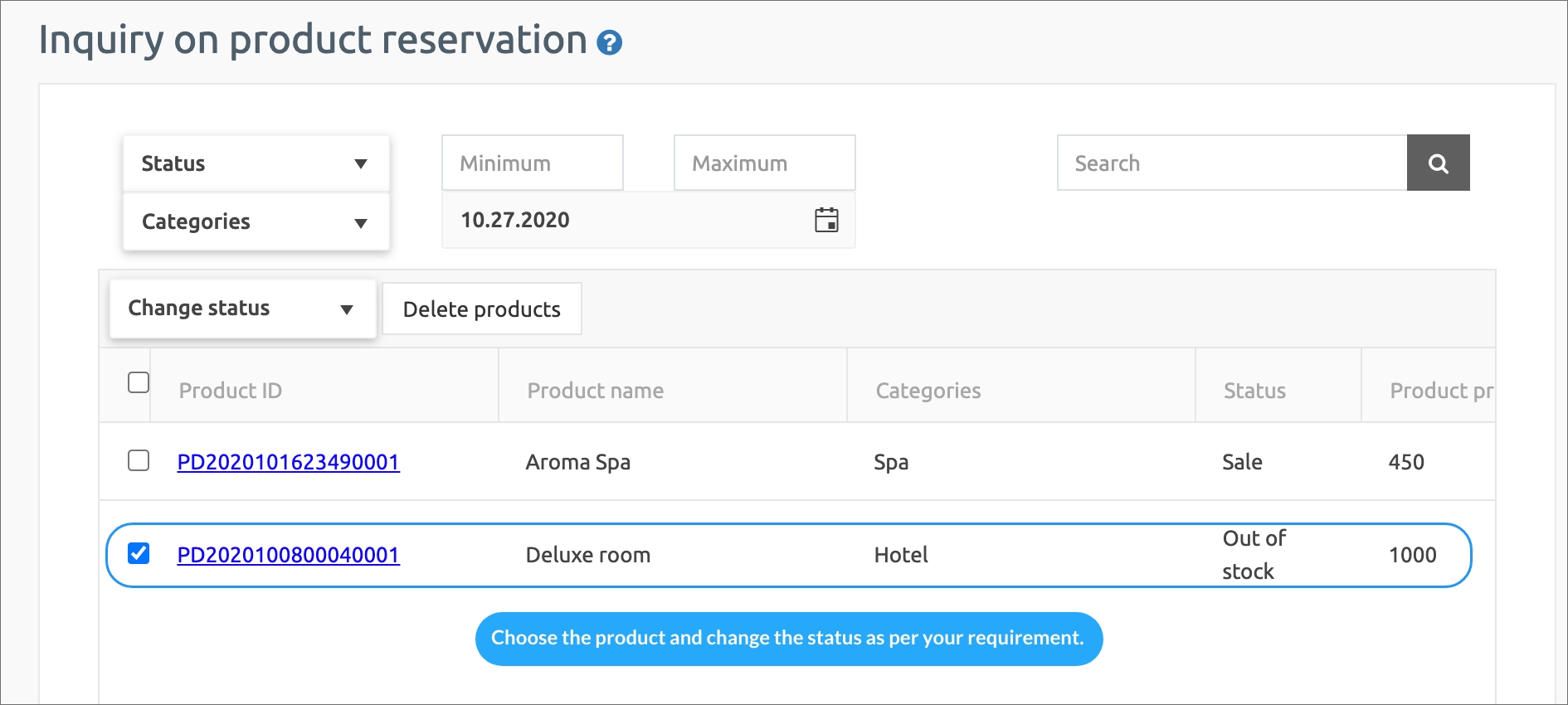This screenshot has width=1568, height=705.
Task: Click the Product ID column header
Action: pyautogui.click(x=231, y=391)
